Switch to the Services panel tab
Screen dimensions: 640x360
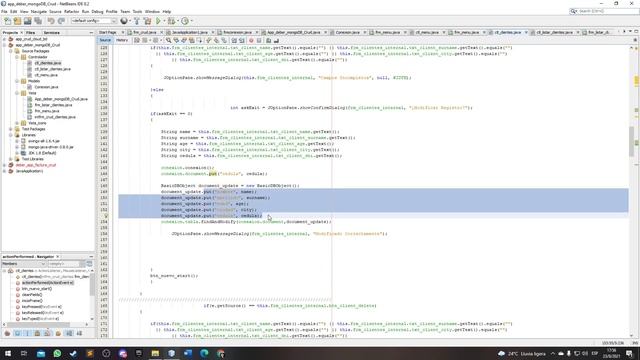[x=51, y=32]
